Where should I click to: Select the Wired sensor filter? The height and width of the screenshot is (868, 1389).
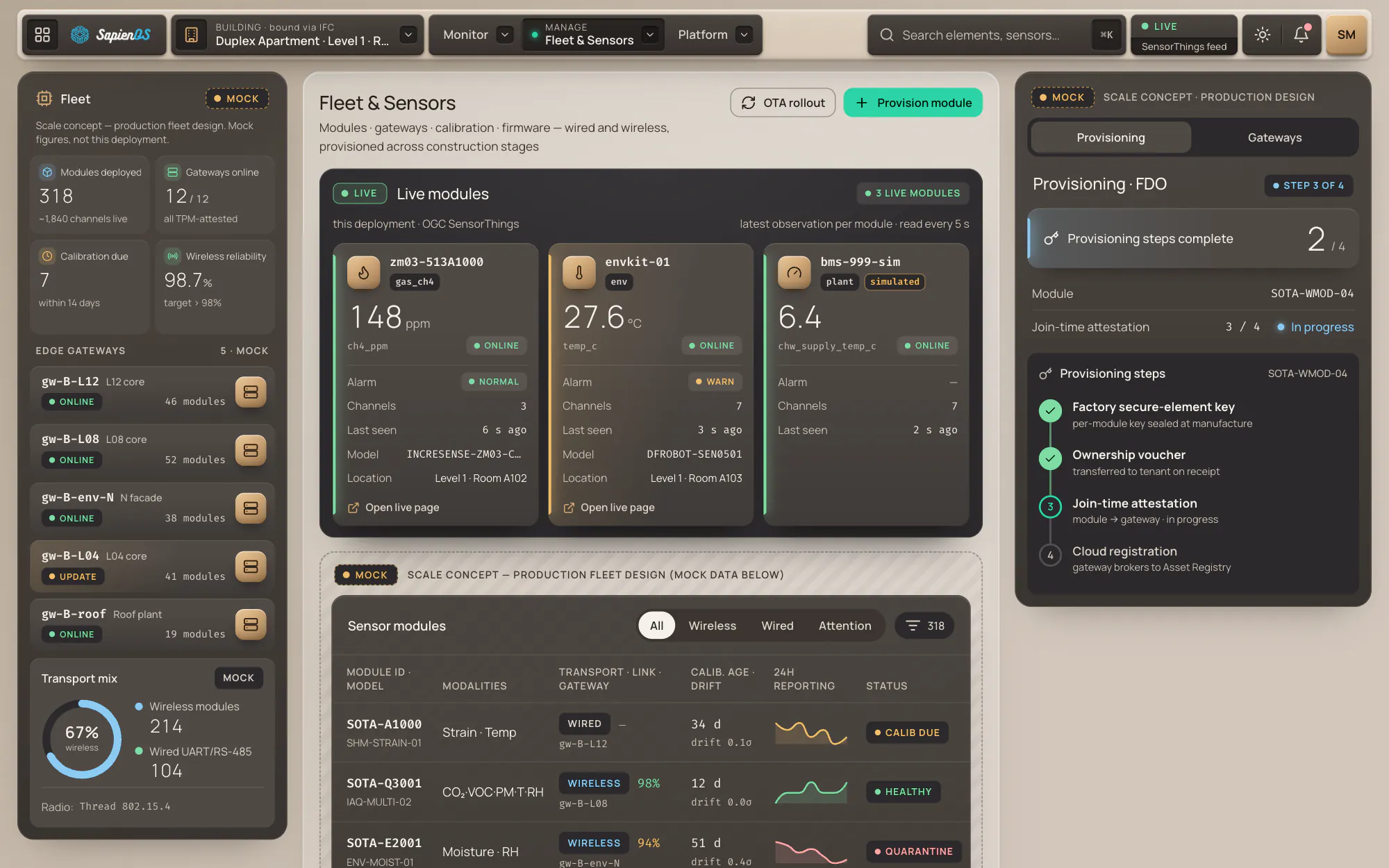pos(777,626)
